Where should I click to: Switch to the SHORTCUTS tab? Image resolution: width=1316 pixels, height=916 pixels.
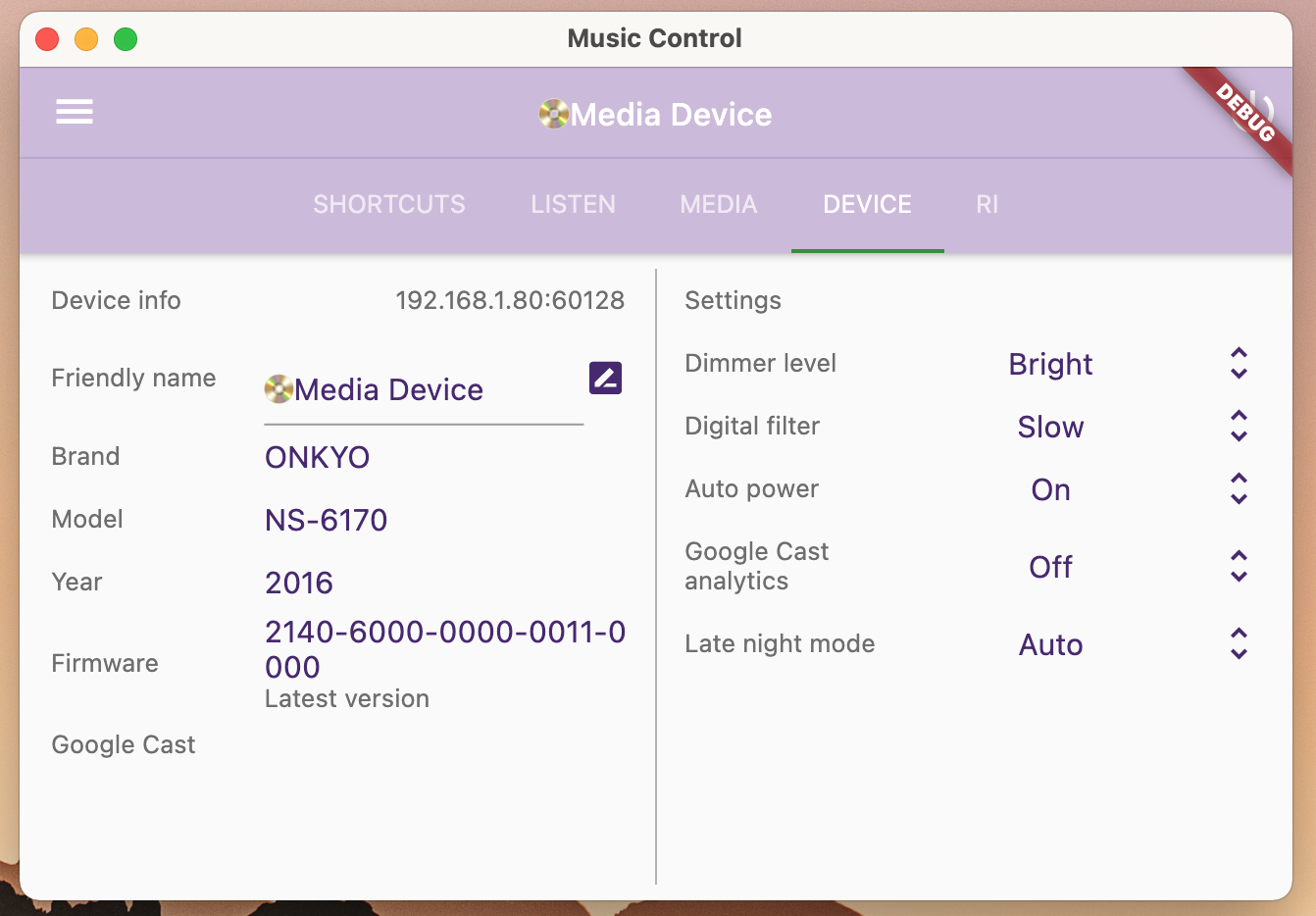388,204
